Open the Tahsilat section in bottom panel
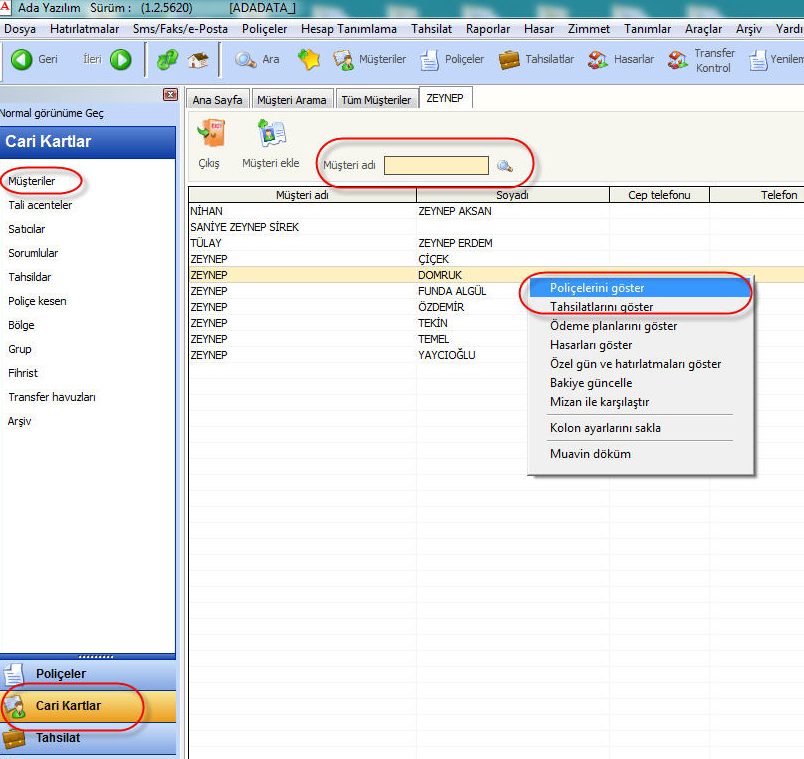 tap(58, 738)
